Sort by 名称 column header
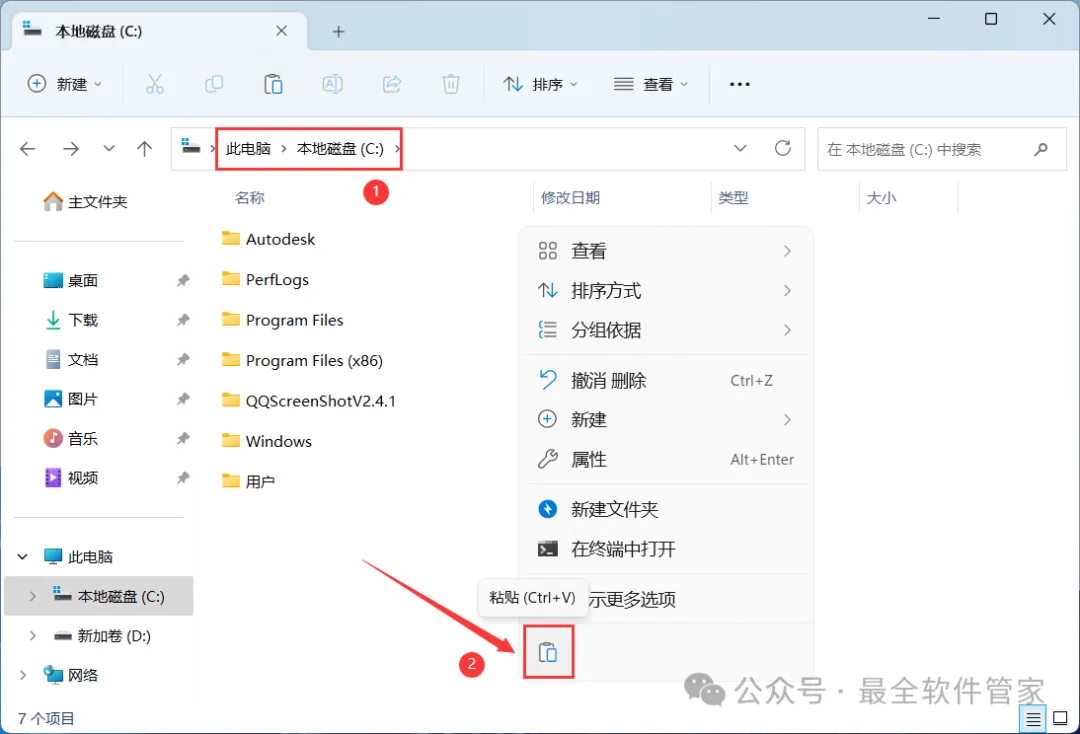Image resolution: width=1080 pixels, height=734 pixels. click(249, 198)
